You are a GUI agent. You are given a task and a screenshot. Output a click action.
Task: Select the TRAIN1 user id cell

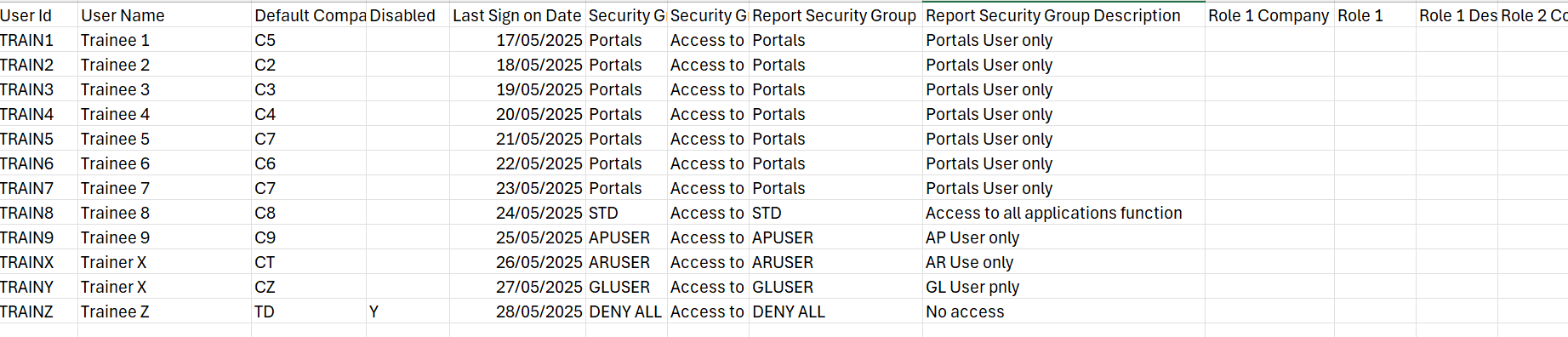click(38, 40)
